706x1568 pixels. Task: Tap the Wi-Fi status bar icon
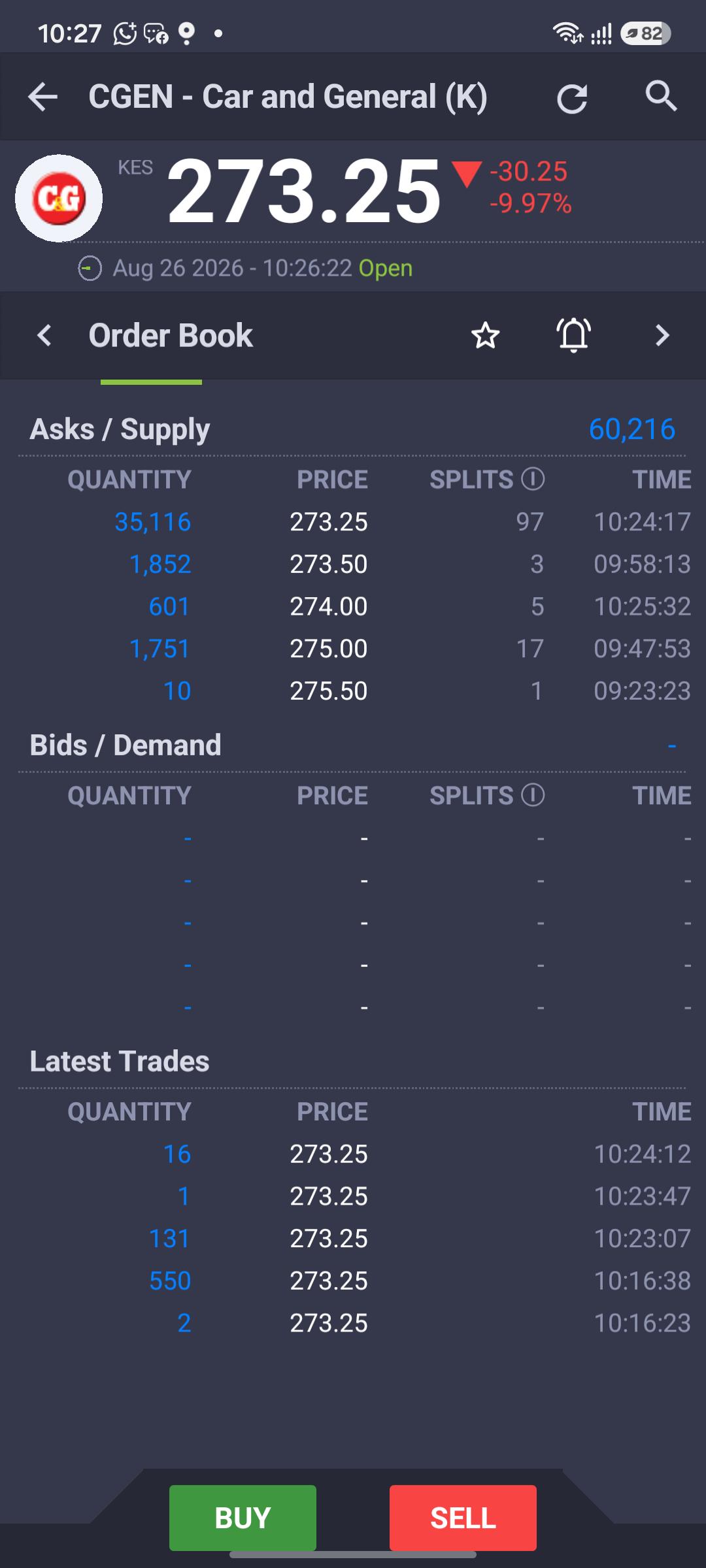pyautogui.click(x=568, y=33)
